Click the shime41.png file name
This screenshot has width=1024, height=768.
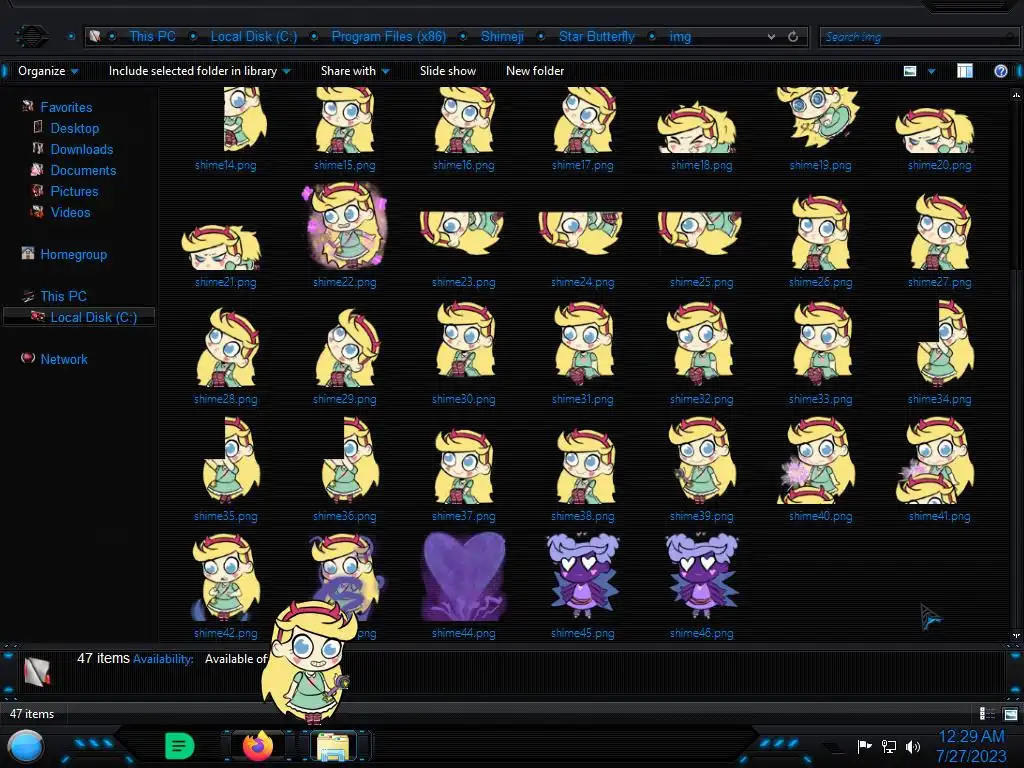(940, 516)
